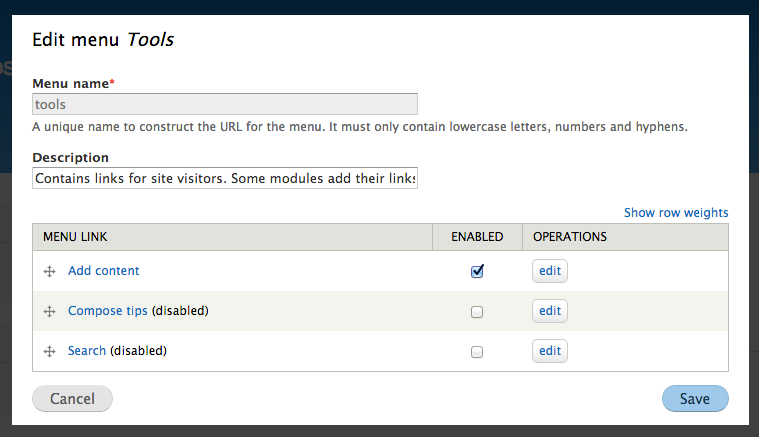
Task: Open the Add content menu link
Action: (104, 271)
